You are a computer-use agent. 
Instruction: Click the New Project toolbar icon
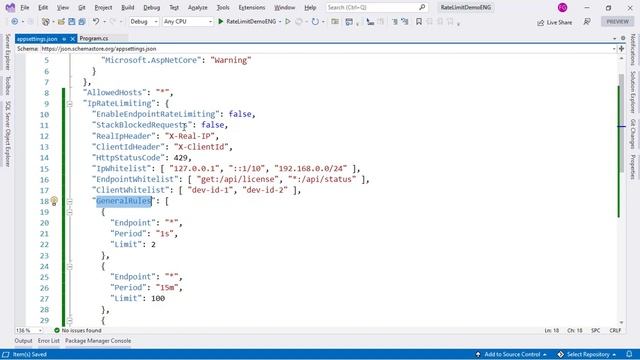[x=45, y=22]
